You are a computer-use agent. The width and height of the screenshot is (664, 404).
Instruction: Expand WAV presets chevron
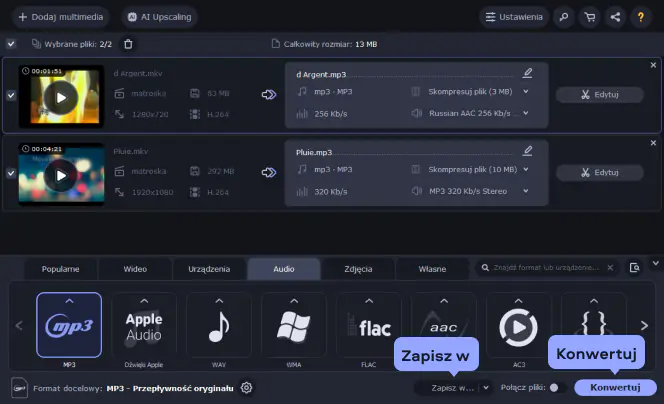pyautogui.click(x=219, y=301)
